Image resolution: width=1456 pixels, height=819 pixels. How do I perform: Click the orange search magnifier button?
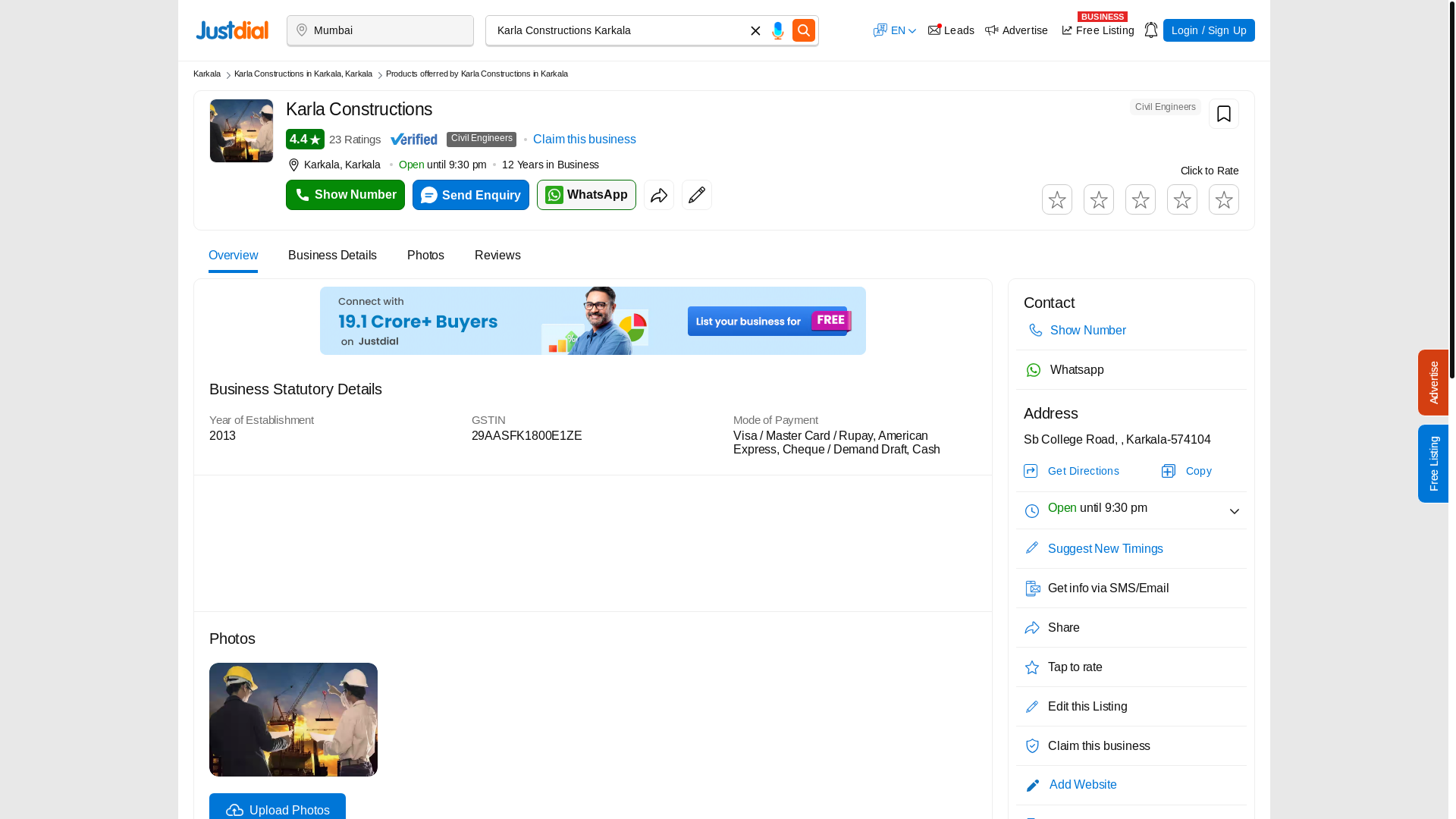pos(804,30)
